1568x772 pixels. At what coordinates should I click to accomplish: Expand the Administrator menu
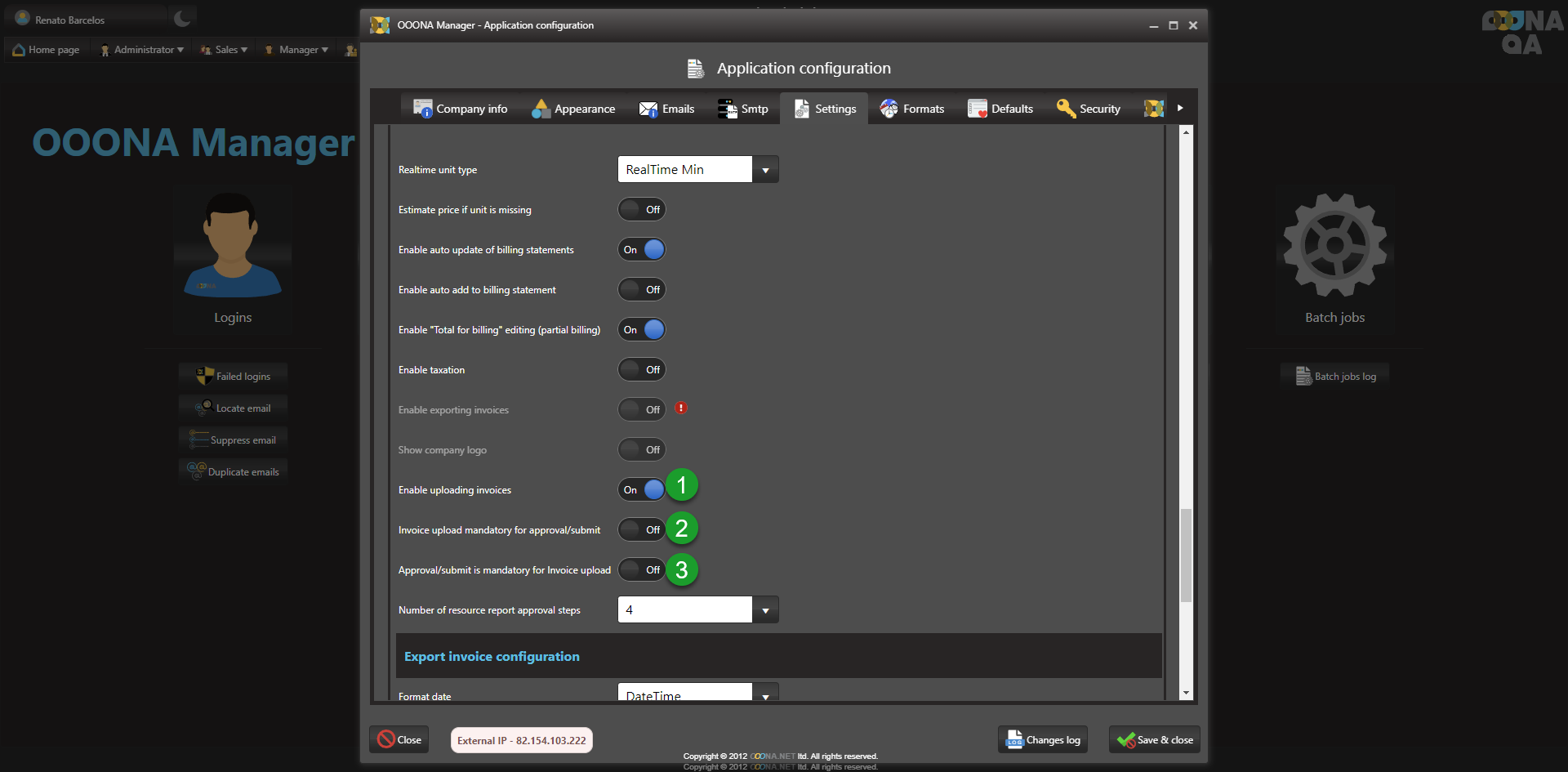coord(143,50)
